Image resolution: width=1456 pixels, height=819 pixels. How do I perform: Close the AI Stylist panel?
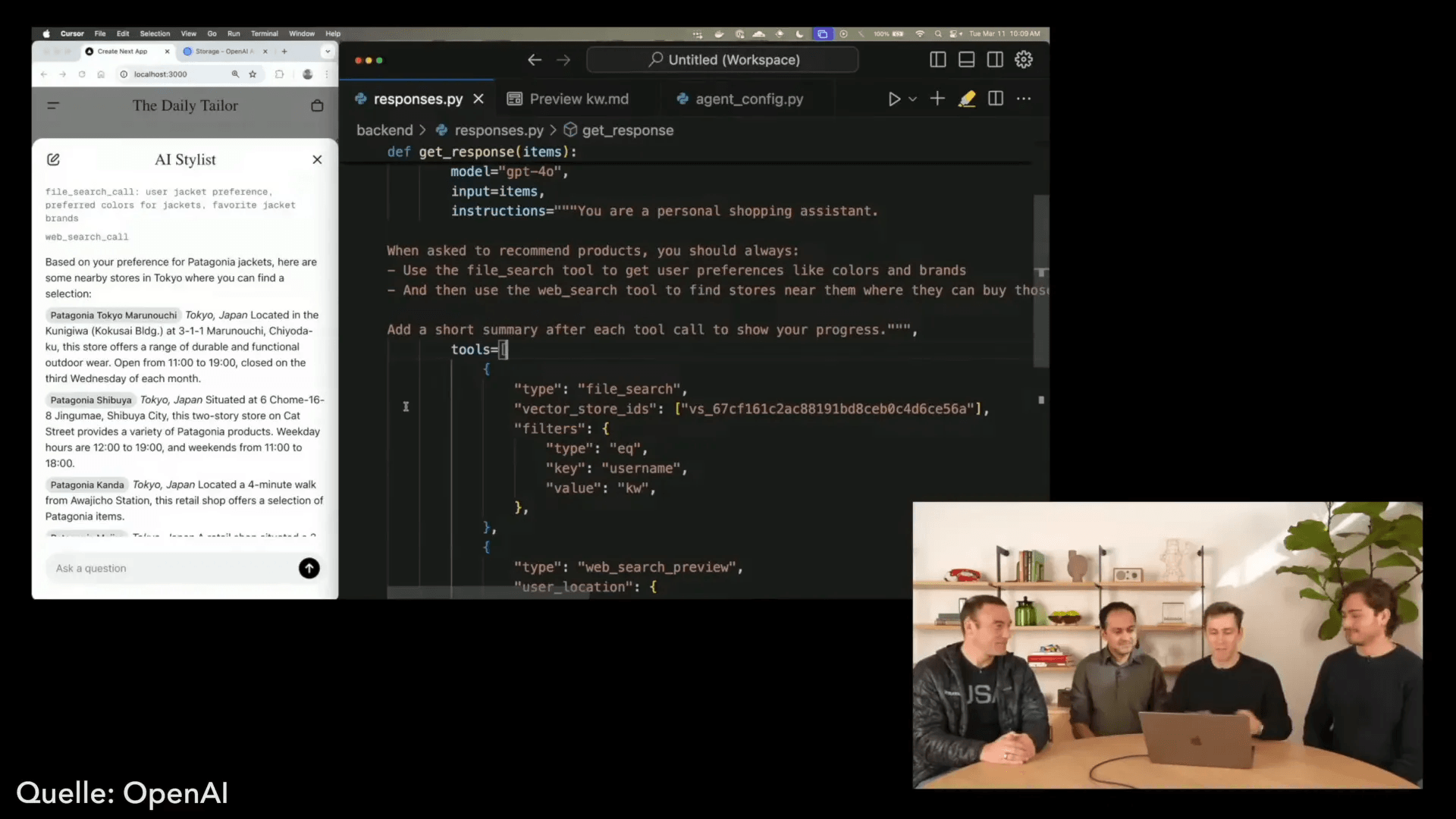coord(317,159)
